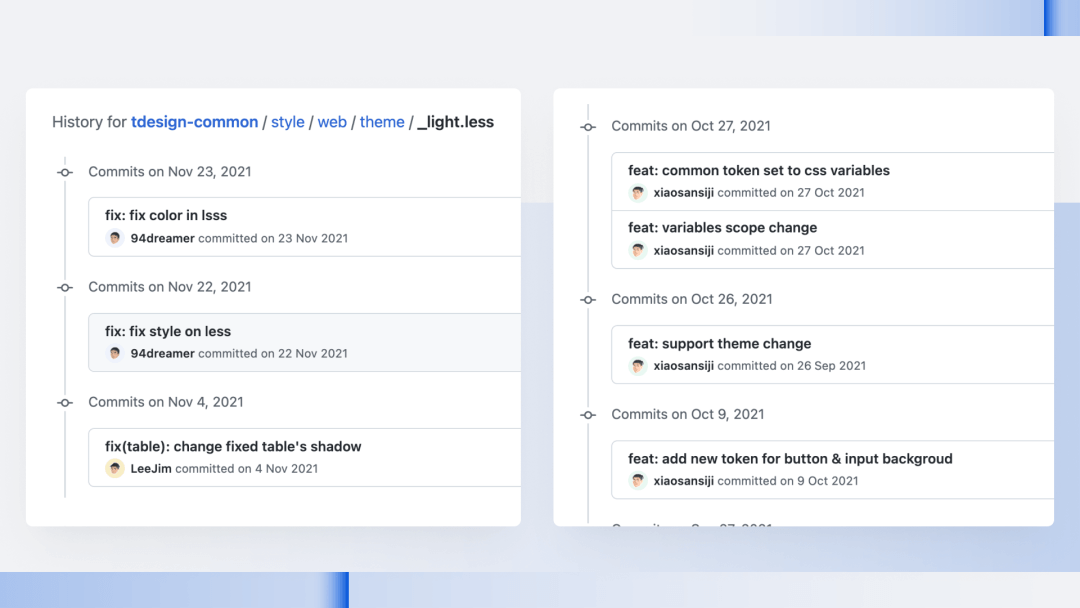Image resolution: width=1080 pixels, height=608 pixels.
Task: Click the commit node icon for Nov 23, 2021
Action: pos(65,172)
